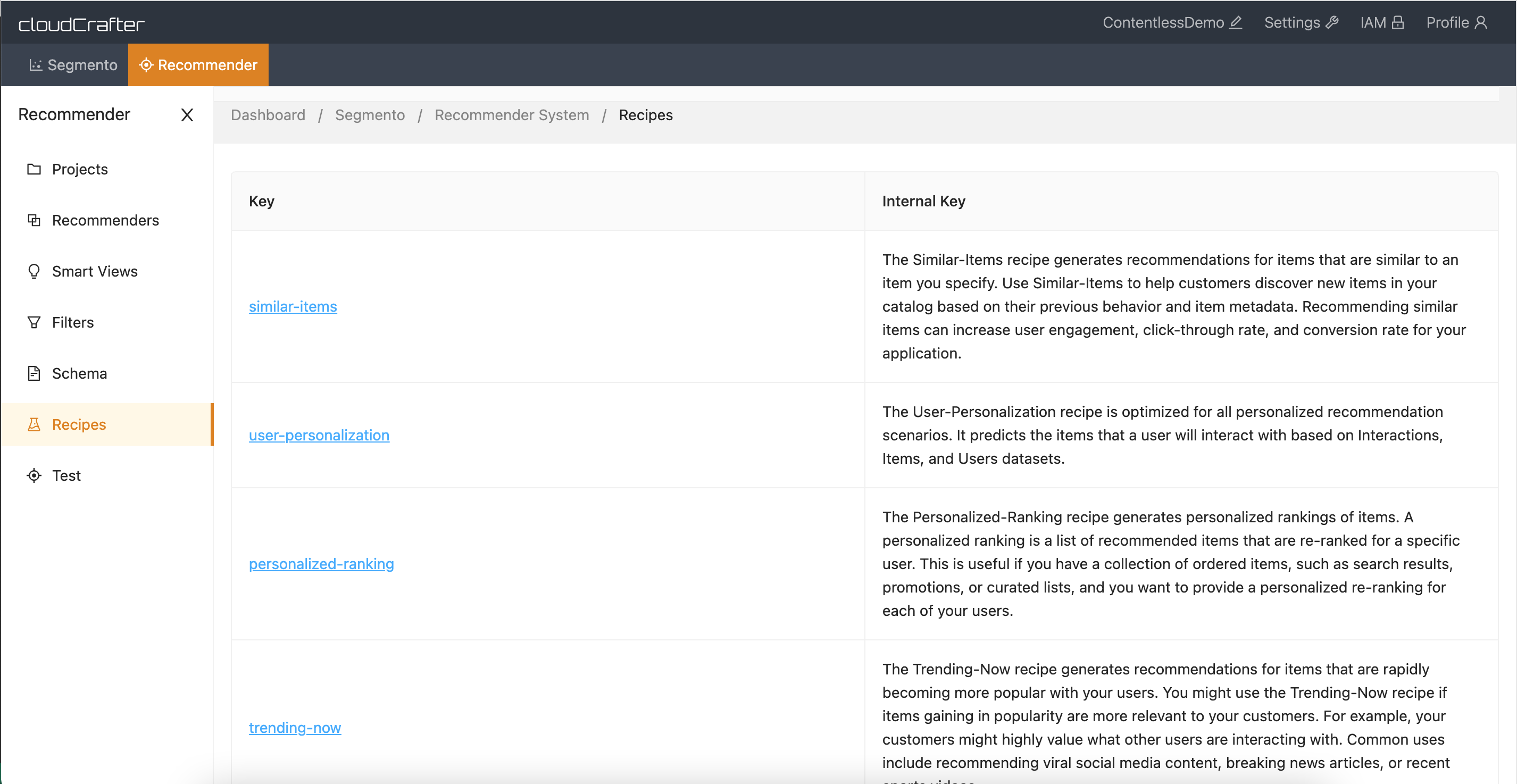Click the target icon in Recommender tab
Screen dimensions: 1517x784
click(x=146, y=65)
